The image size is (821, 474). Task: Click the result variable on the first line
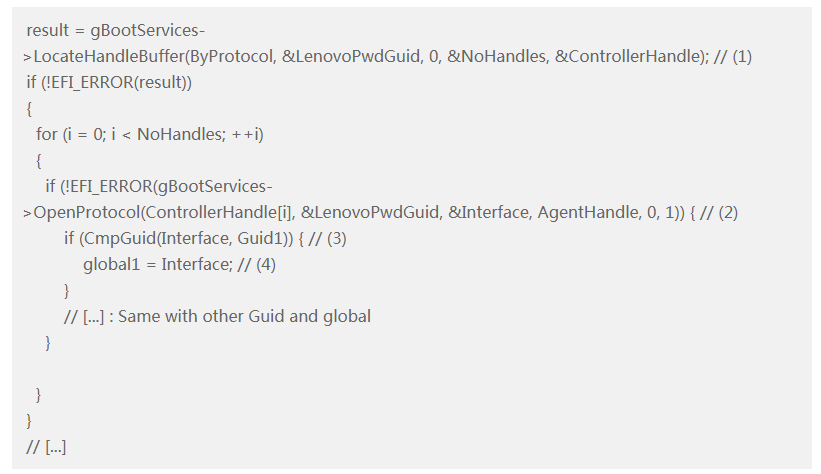pyautogui.click(x=49, y=31)
